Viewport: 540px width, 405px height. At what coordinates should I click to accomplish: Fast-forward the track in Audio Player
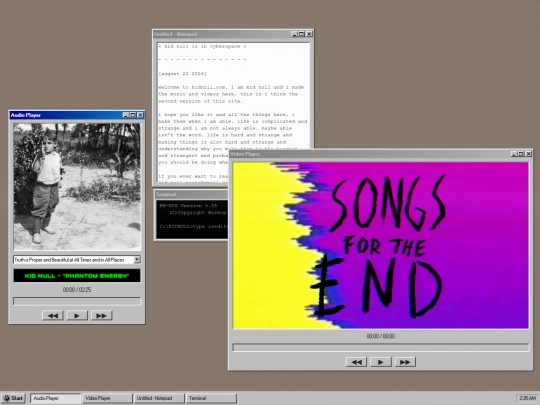(101, 315)
